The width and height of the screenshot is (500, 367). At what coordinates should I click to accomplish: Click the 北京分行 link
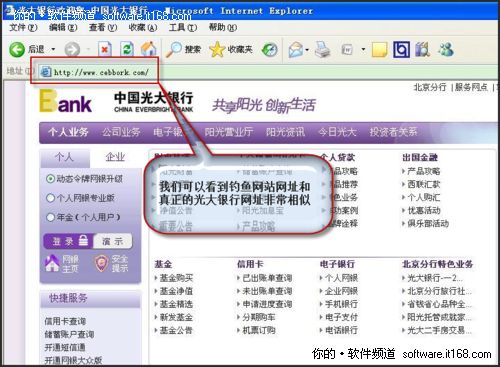[430, 87]
